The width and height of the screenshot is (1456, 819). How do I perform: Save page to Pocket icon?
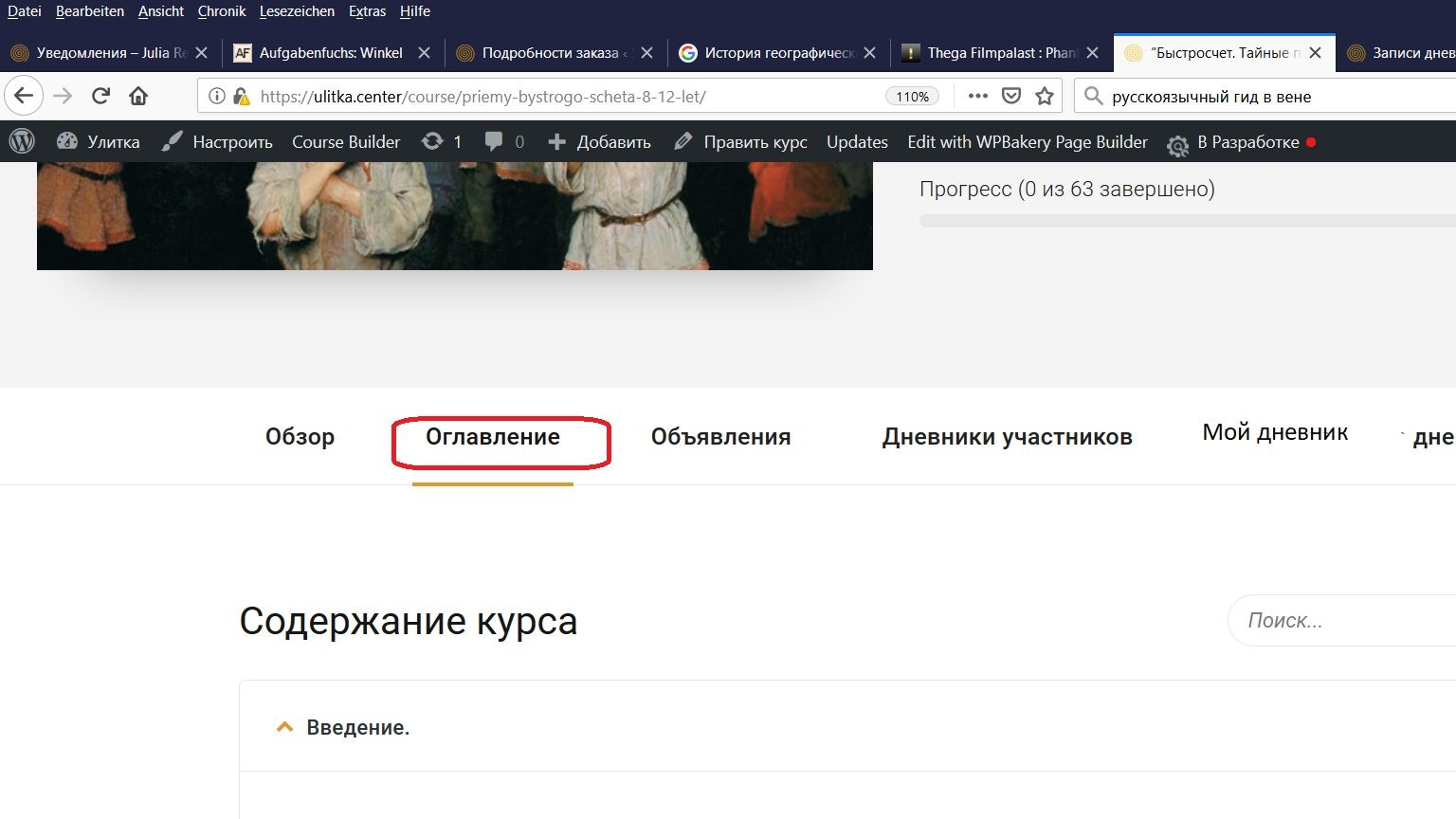(x=1011, y=96)
